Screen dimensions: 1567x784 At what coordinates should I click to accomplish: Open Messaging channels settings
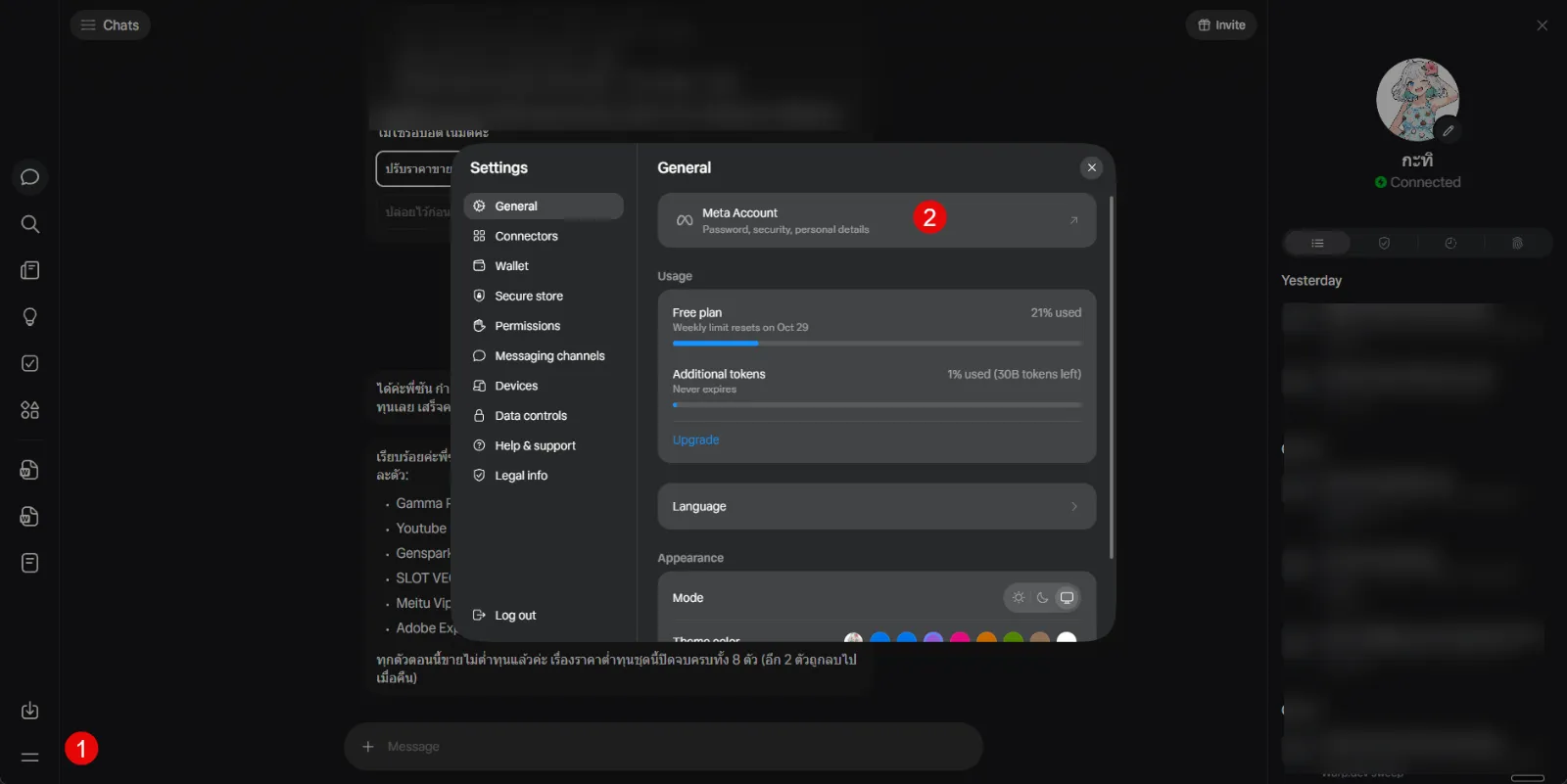click(x=544, y=356)
